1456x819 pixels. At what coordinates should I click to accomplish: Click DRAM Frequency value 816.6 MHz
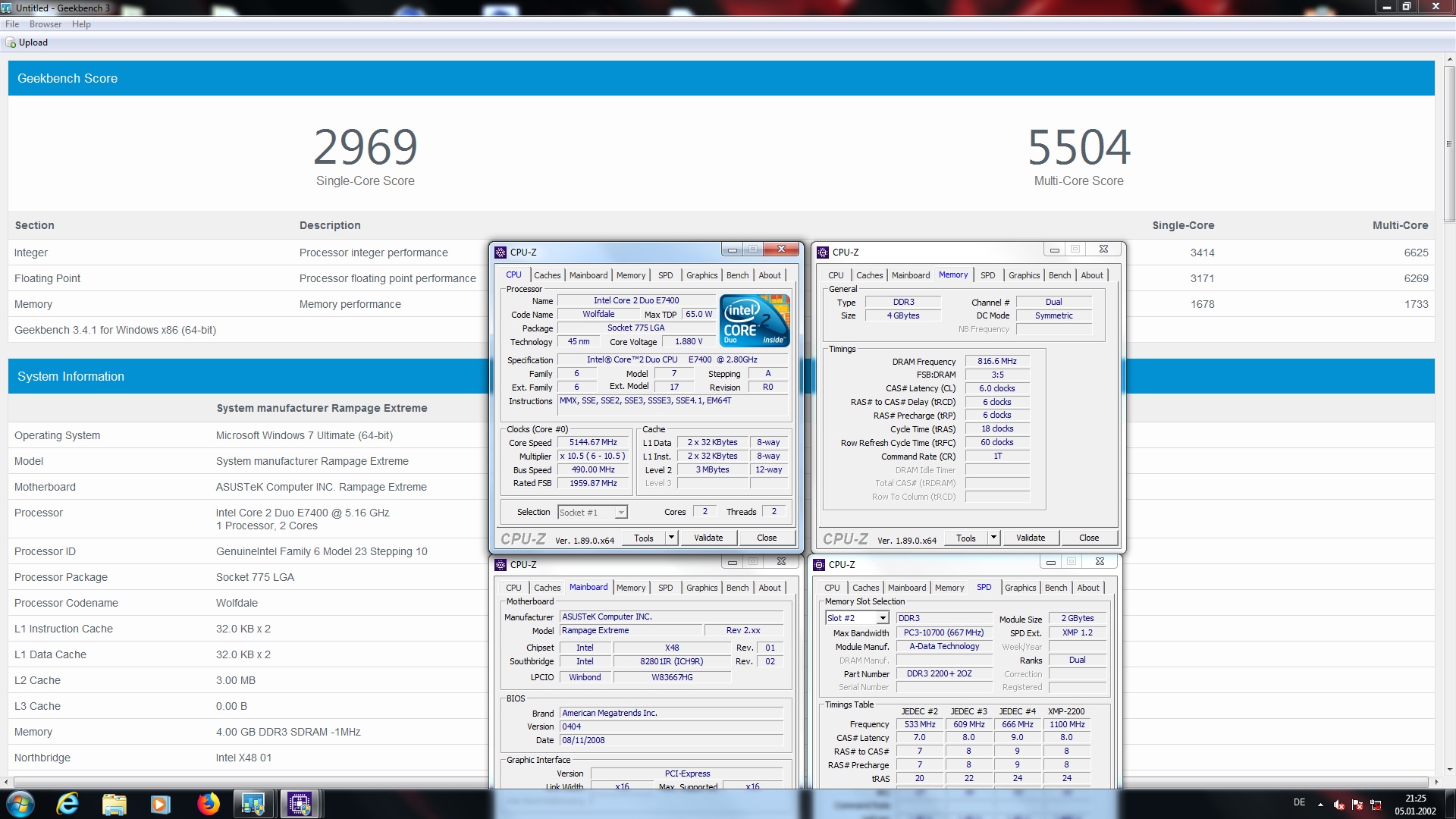(x=997, y=362)
